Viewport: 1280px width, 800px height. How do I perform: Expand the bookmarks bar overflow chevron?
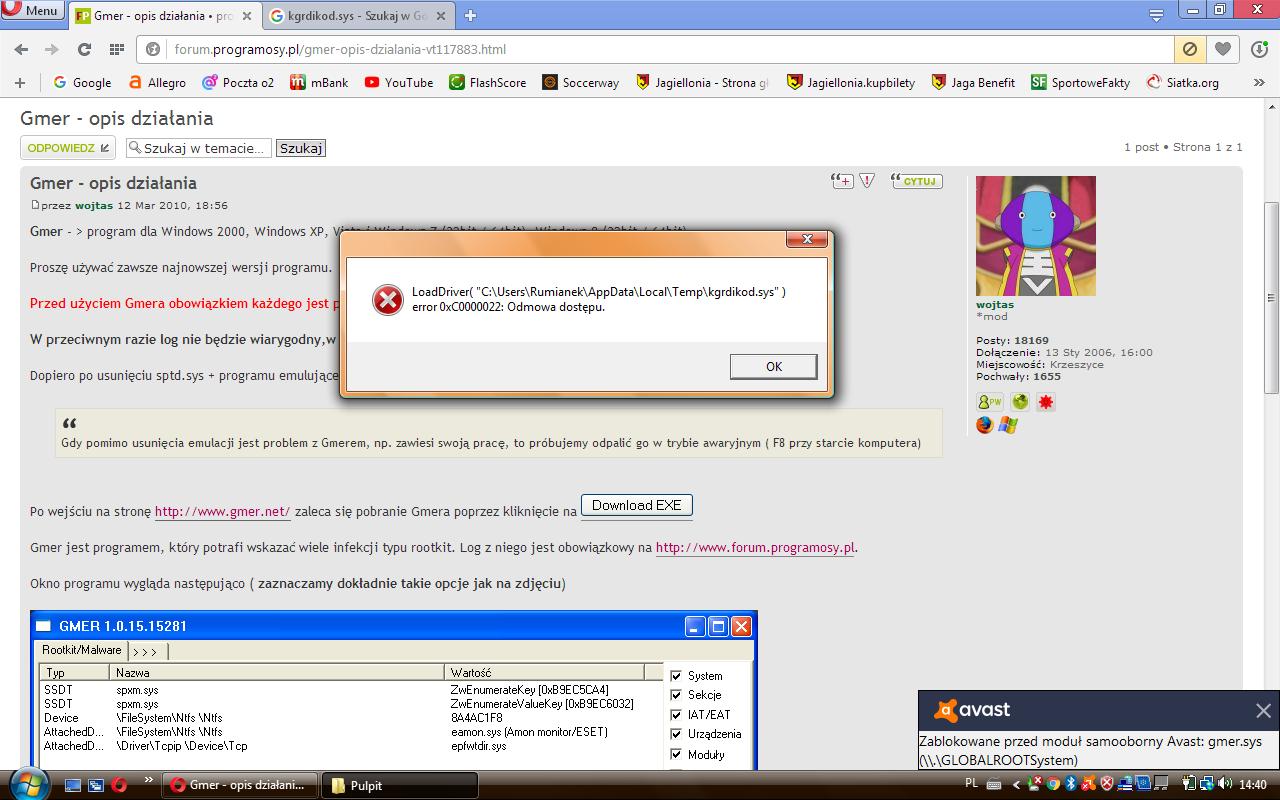point(1259,83)
